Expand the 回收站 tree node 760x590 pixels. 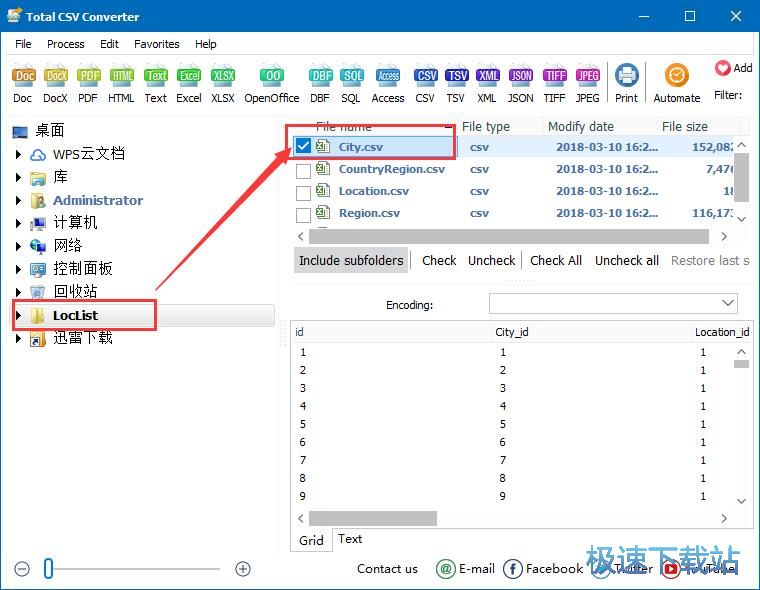tap(18, 292)
